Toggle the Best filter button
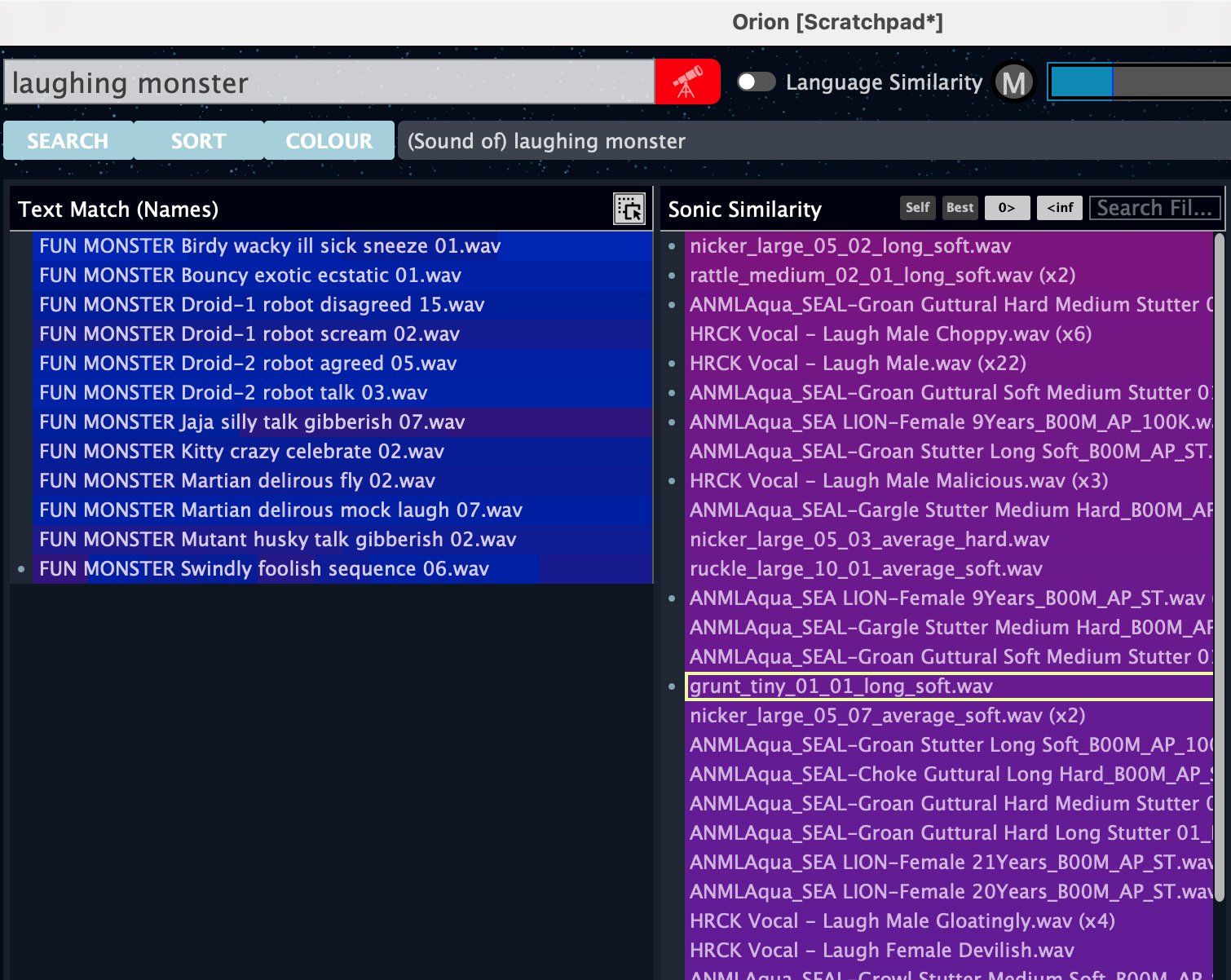The width and height of the screenshot is (1231, 980). tap(960, 208)
